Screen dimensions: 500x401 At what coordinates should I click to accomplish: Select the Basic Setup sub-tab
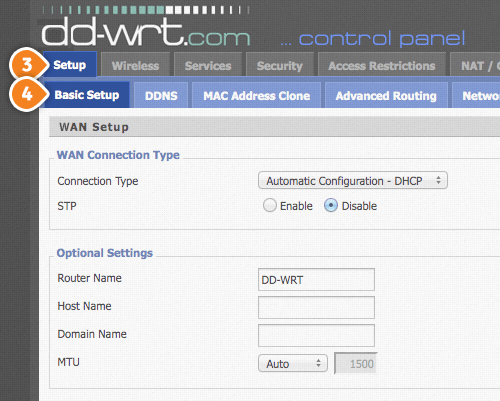87,95
